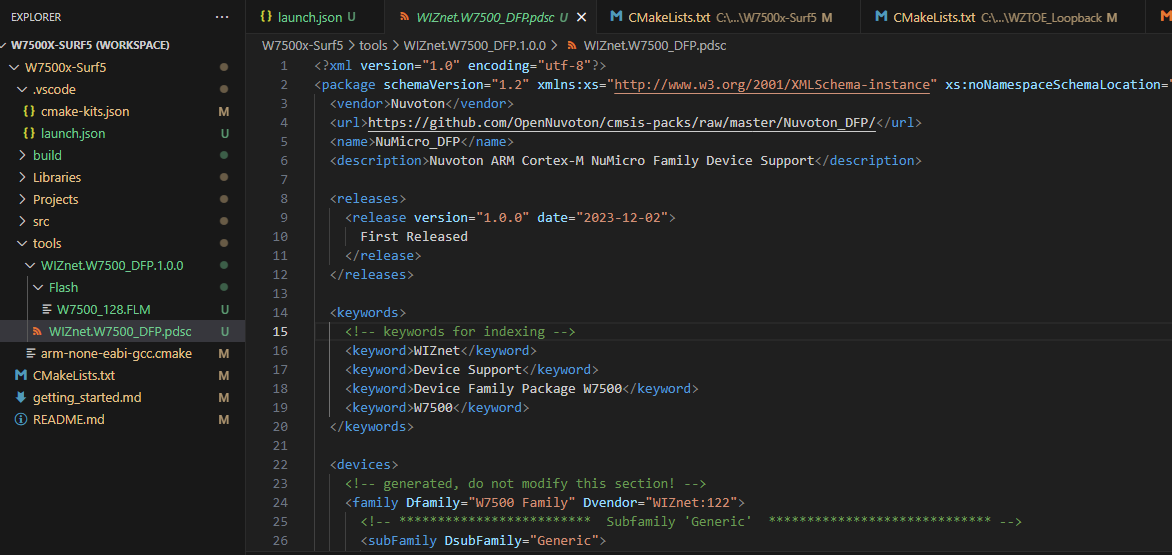Collapse the W7500x-Surf5 root folder
This screenshot has height=555, width=1172.
[x=13, y=68]
